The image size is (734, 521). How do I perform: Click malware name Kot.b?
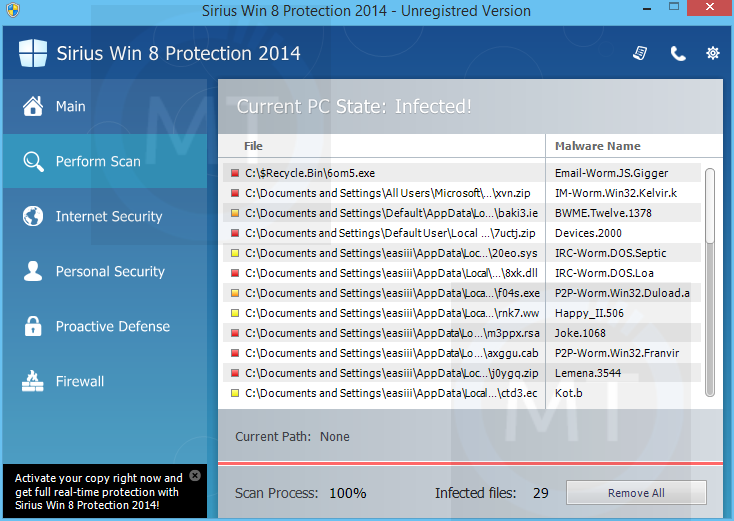pyautogui.click(x=568, y=393)
